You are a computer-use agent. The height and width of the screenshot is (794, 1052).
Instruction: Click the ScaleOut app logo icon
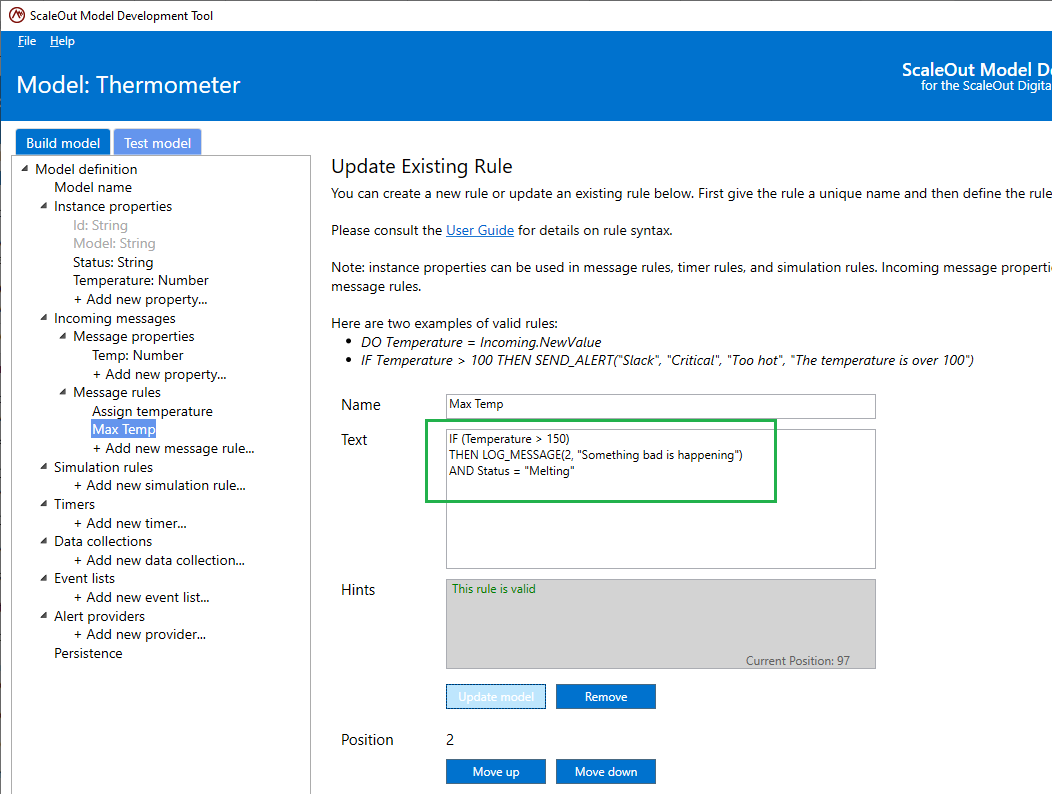point(17,15)
